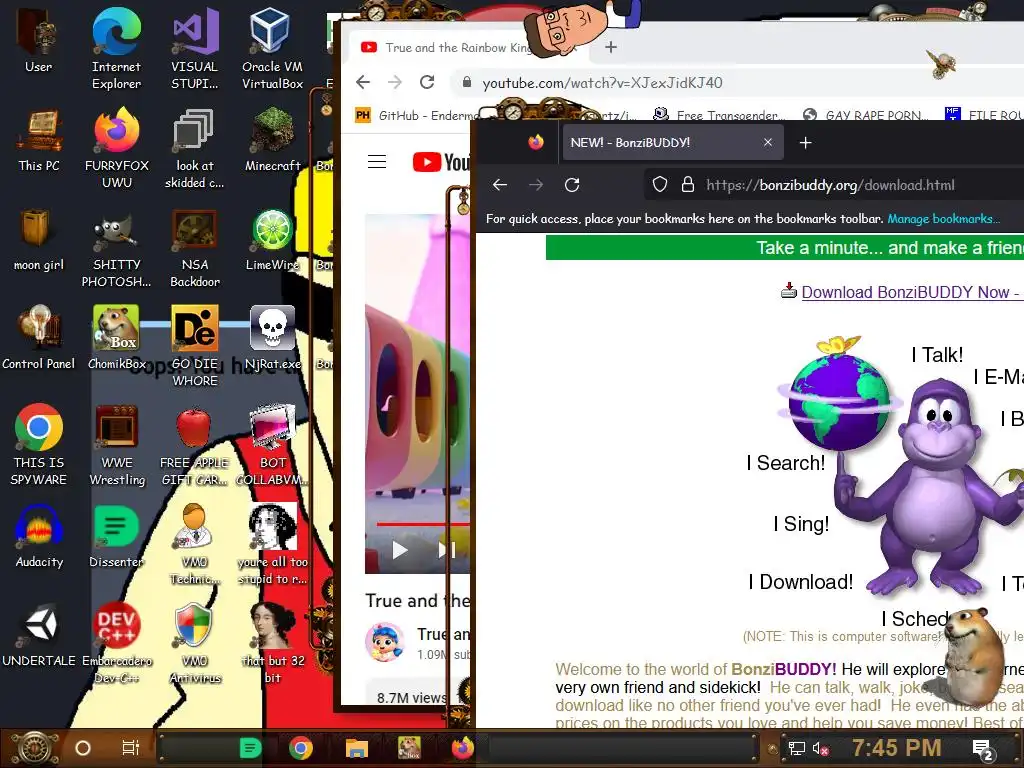The height and width of the screenshot is (768, 1024).
Task: Click the Firefox site padlock icon
Action: pos(688,185)
